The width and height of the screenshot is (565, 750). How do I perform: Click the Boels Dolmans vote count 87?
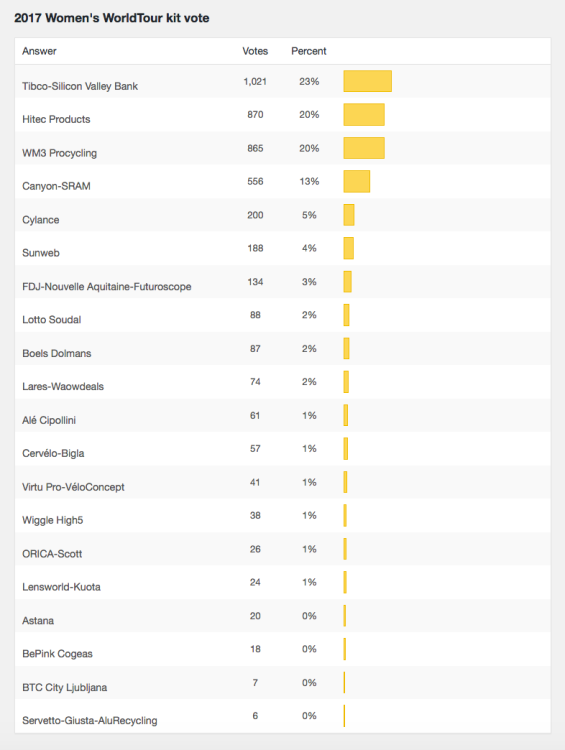tap(255, 349)
